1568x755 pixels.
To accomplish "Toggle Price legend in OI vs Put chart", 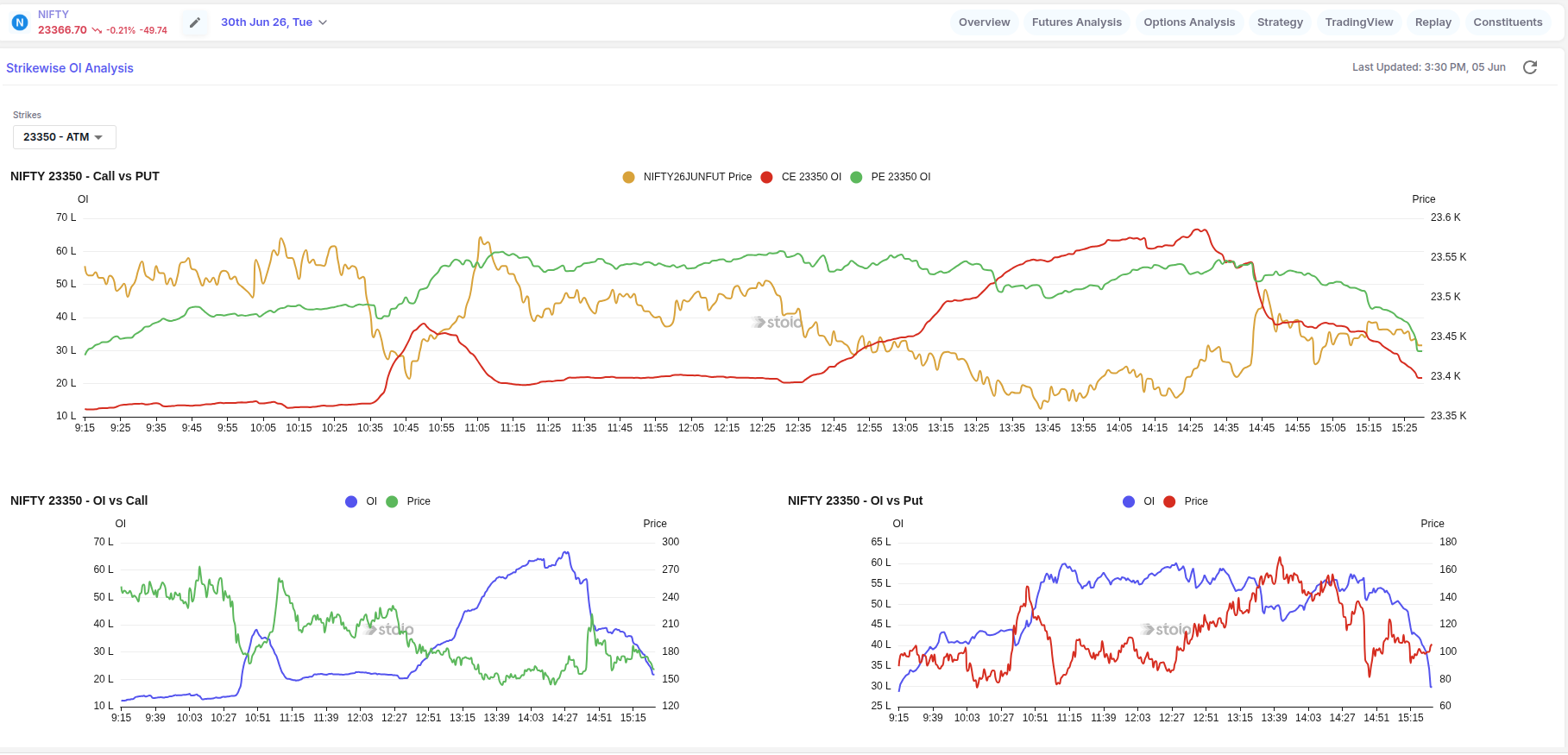I will [x=1186, y=501].
